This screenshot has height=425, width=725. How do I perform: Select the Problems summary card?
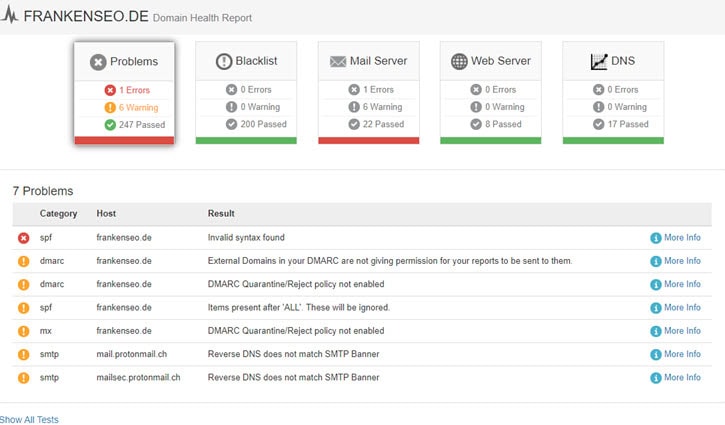click(x=124, y=92)
